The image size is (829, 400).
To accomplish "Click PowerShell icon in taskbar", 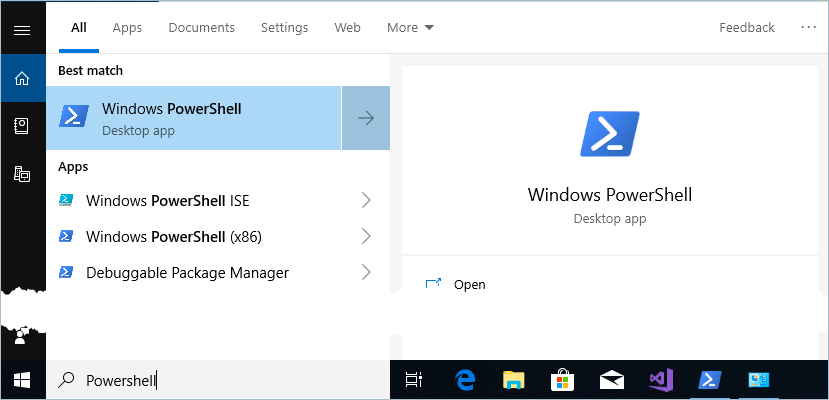I will coord(709,380).
